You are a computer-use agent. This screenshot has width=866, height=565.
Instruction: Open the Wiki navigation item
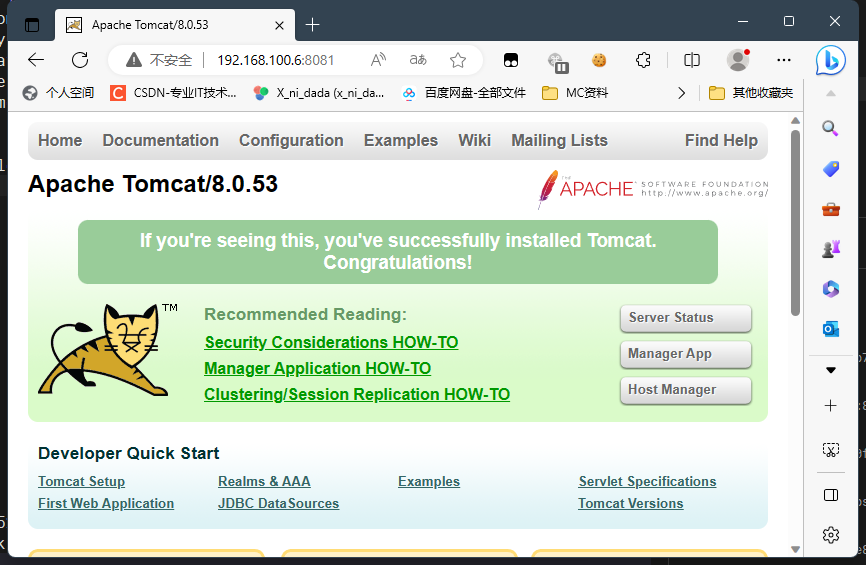474,141
